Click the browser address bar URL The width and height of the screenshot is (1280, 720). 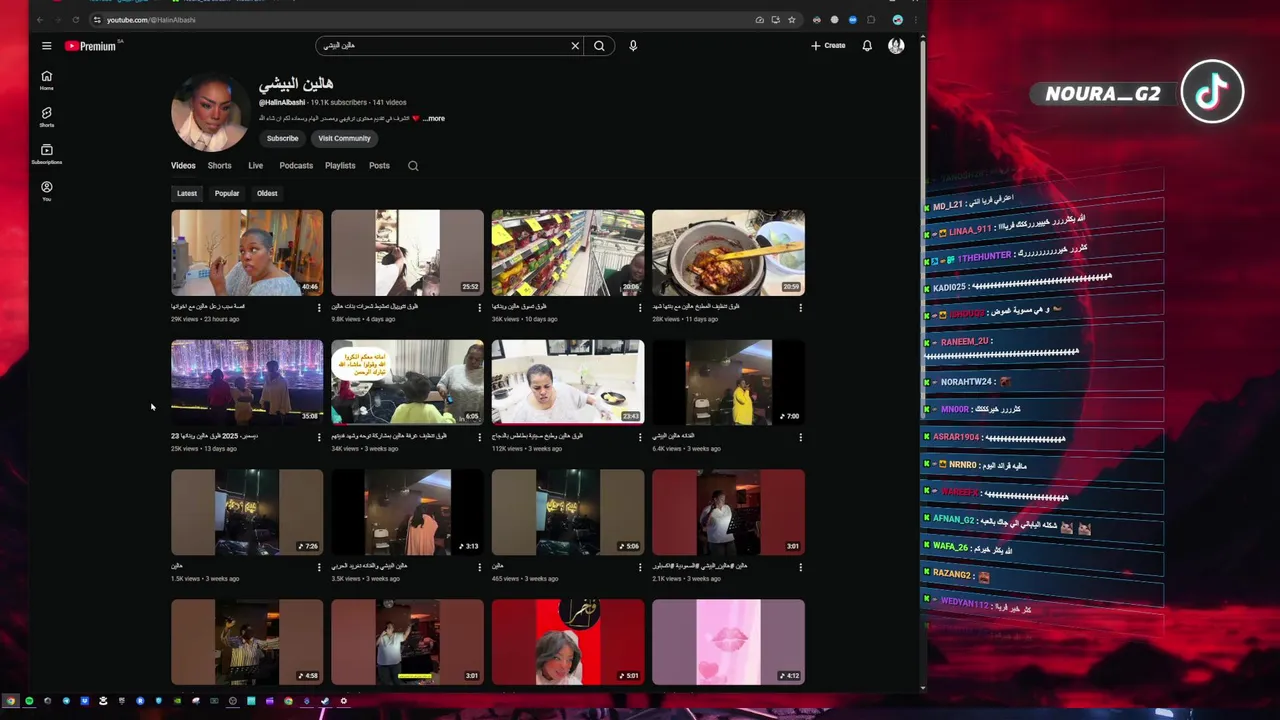point(151,20)
